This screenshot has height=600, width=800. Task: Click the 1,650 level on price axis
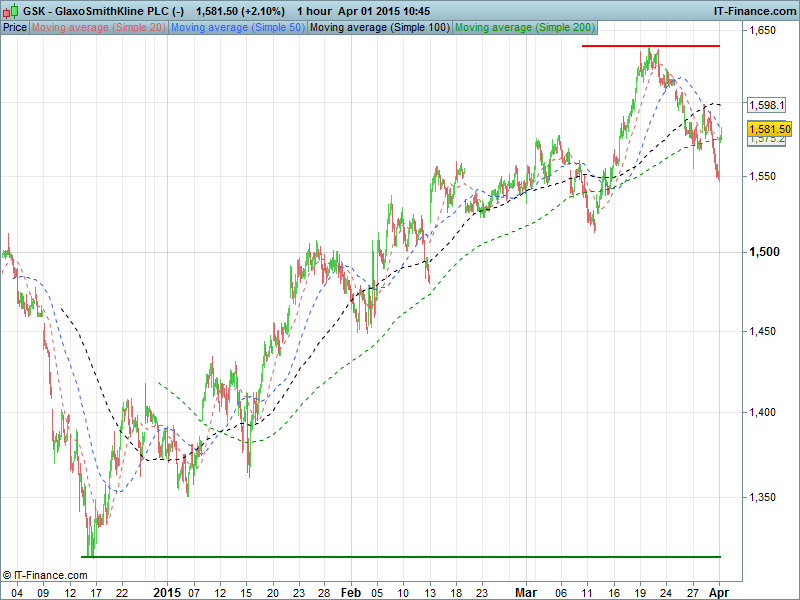763,31
